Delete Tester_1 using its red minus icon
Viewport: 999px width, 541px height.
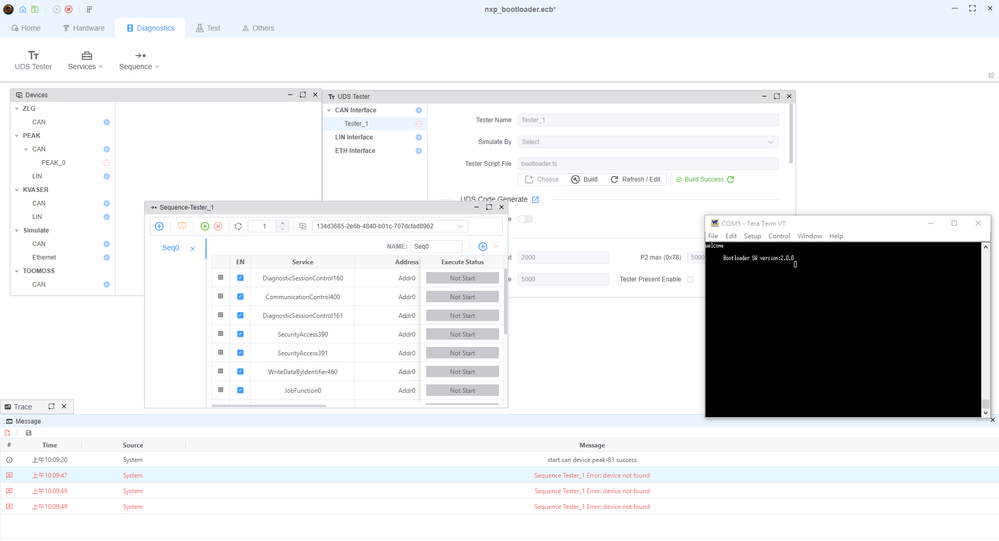419,124
